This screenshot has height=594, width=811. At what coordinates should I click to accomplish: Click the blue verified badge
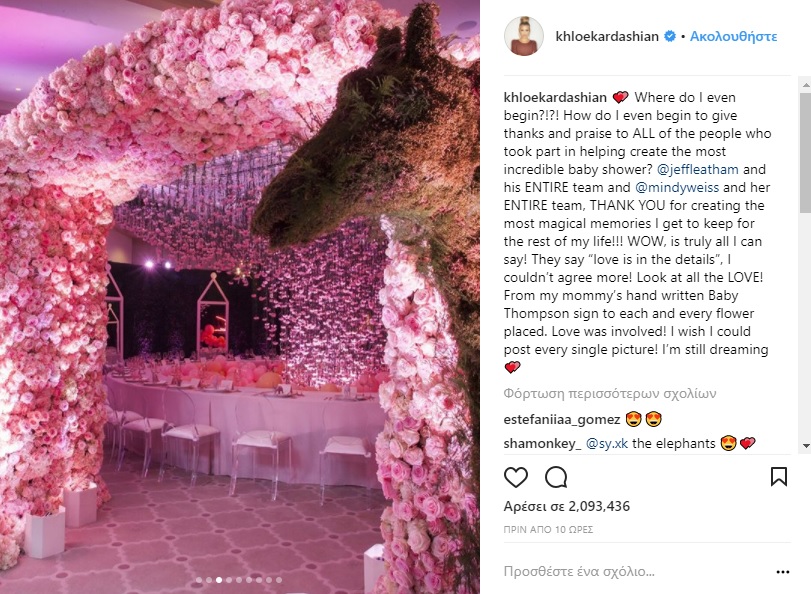(670, 36)
